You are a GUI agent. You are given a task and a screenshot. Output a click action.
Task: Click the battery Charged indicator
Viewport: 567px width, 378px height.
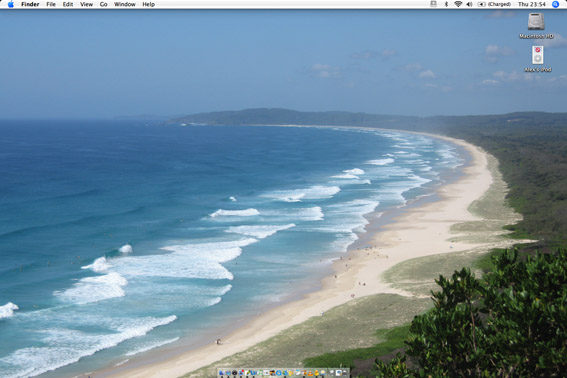tap(494, 4)
